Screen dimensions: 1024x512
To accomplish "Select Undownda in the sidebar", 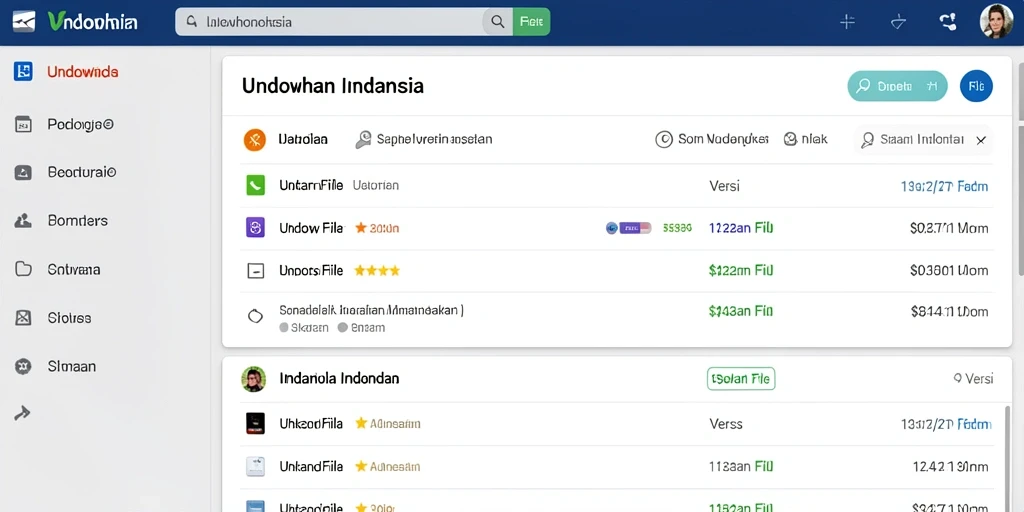I will point(83,72).
